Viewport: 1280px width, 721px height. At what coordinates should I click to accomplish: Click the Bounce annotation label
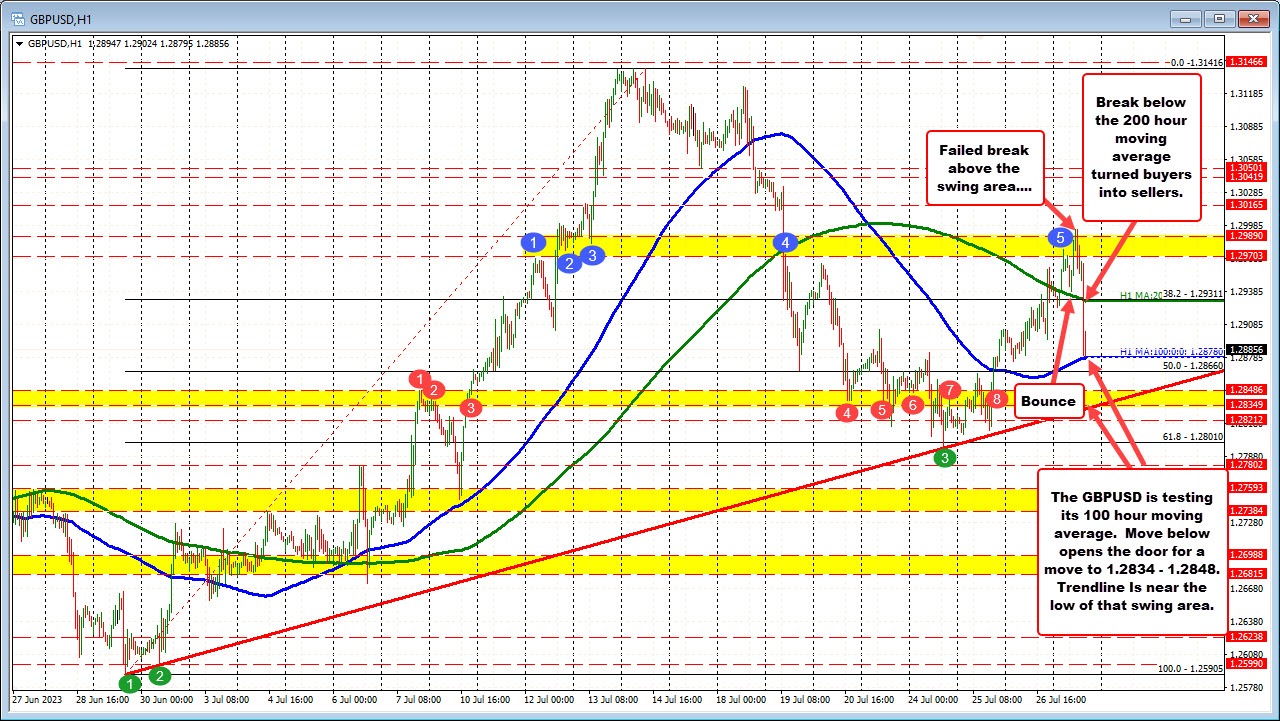click(x=1048, y=400)
